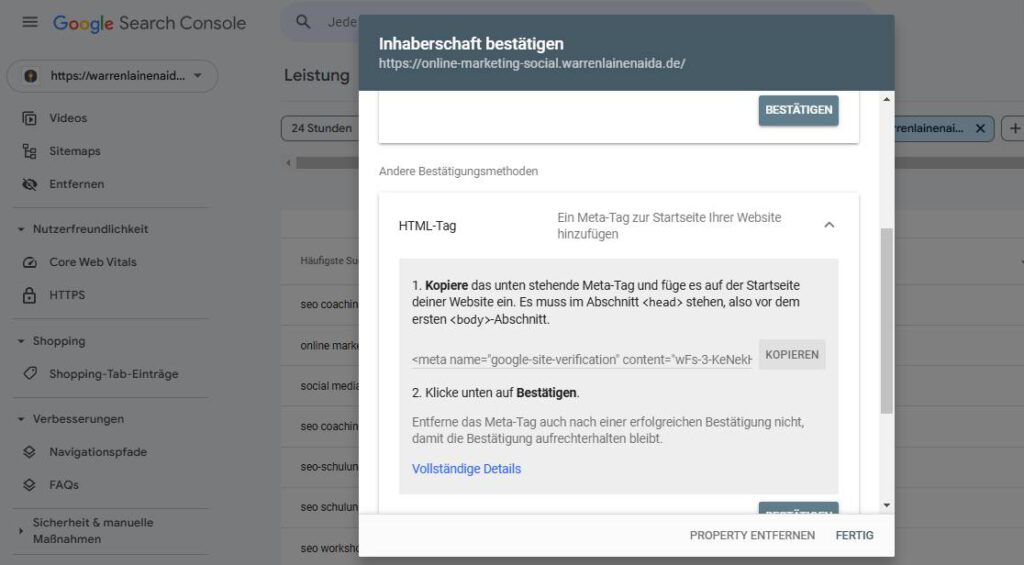
Task: Click the Sitemaps tree icon
Action: (x=29, y=152)
